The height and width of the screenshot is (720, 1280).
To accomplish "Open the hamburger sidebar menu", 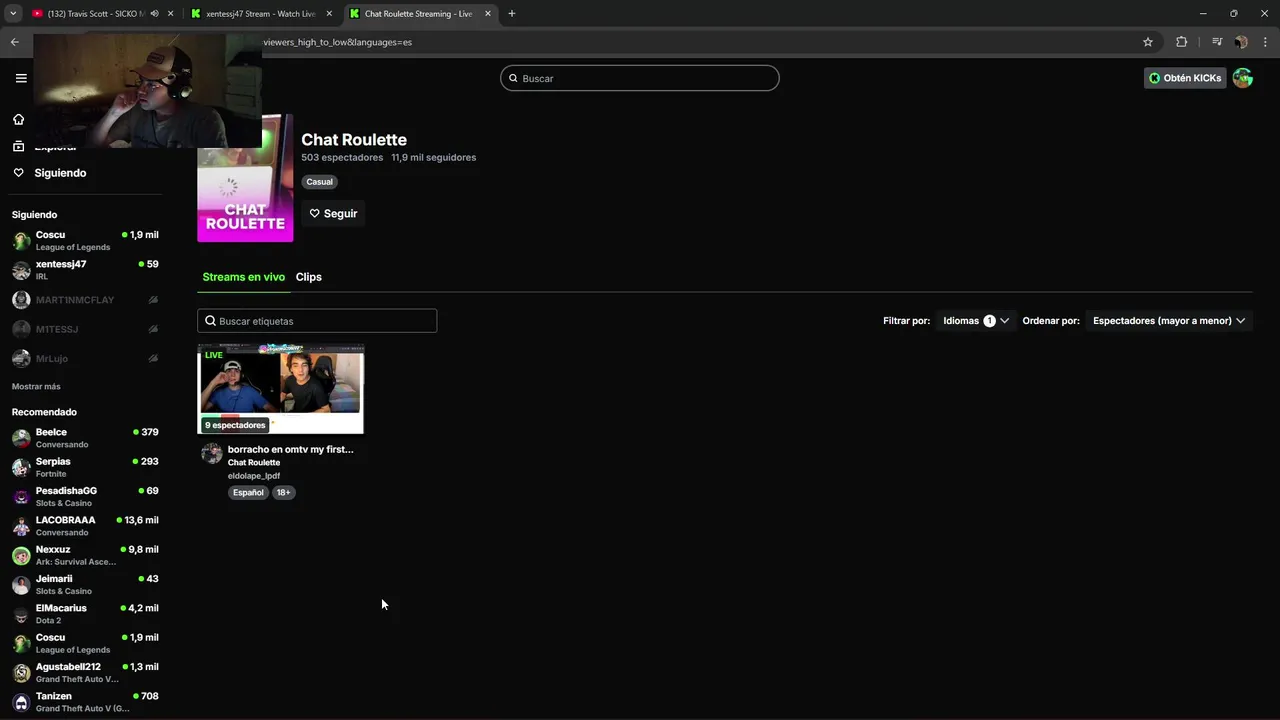I will coord(21,78).
